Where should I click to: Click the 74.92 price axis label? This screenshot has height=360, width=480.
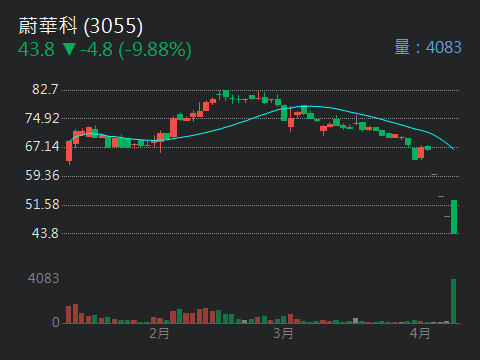pos(42,118)
